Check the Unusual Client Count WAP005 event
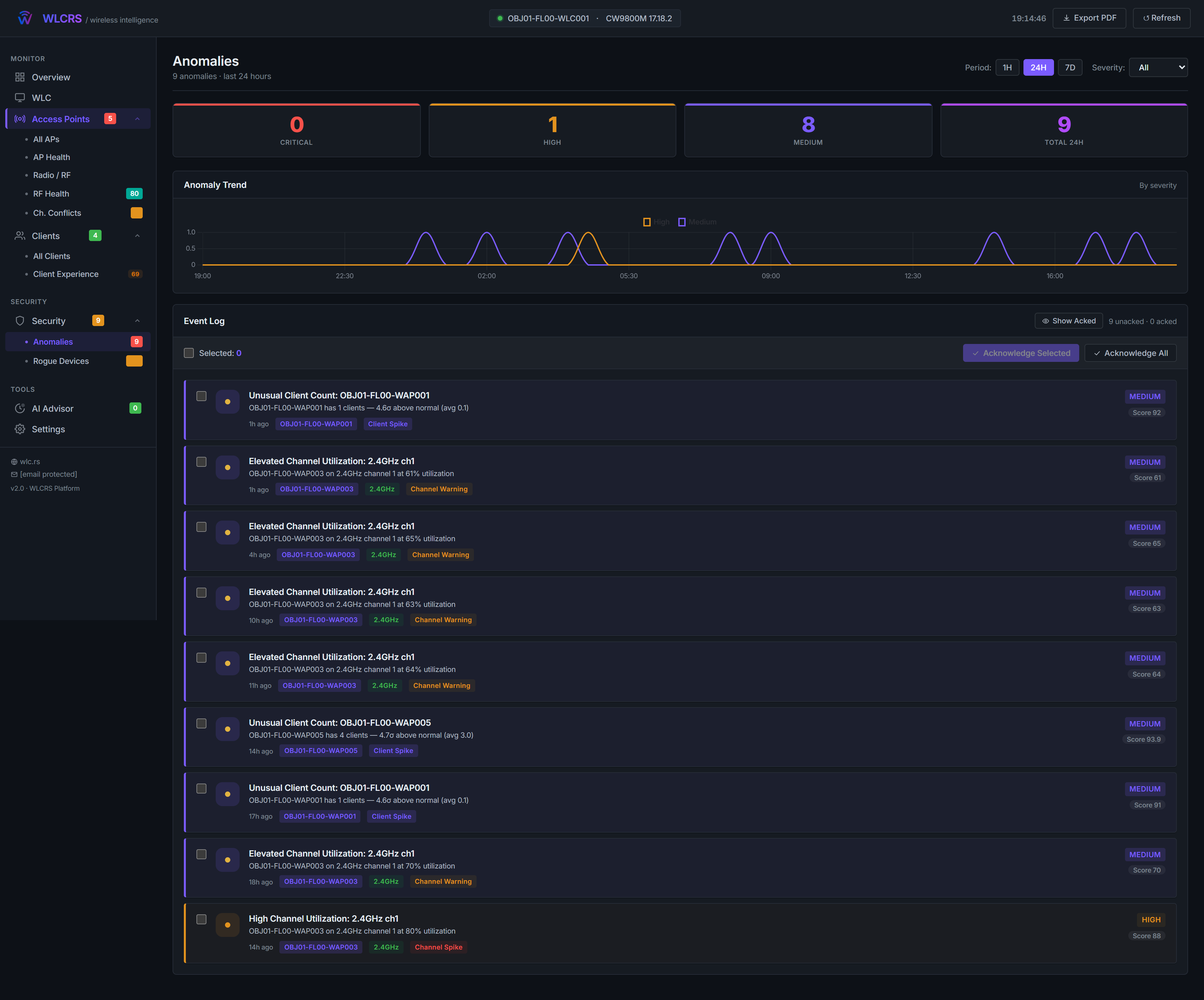This screenshot has height=1000, width=1204. 201,723
